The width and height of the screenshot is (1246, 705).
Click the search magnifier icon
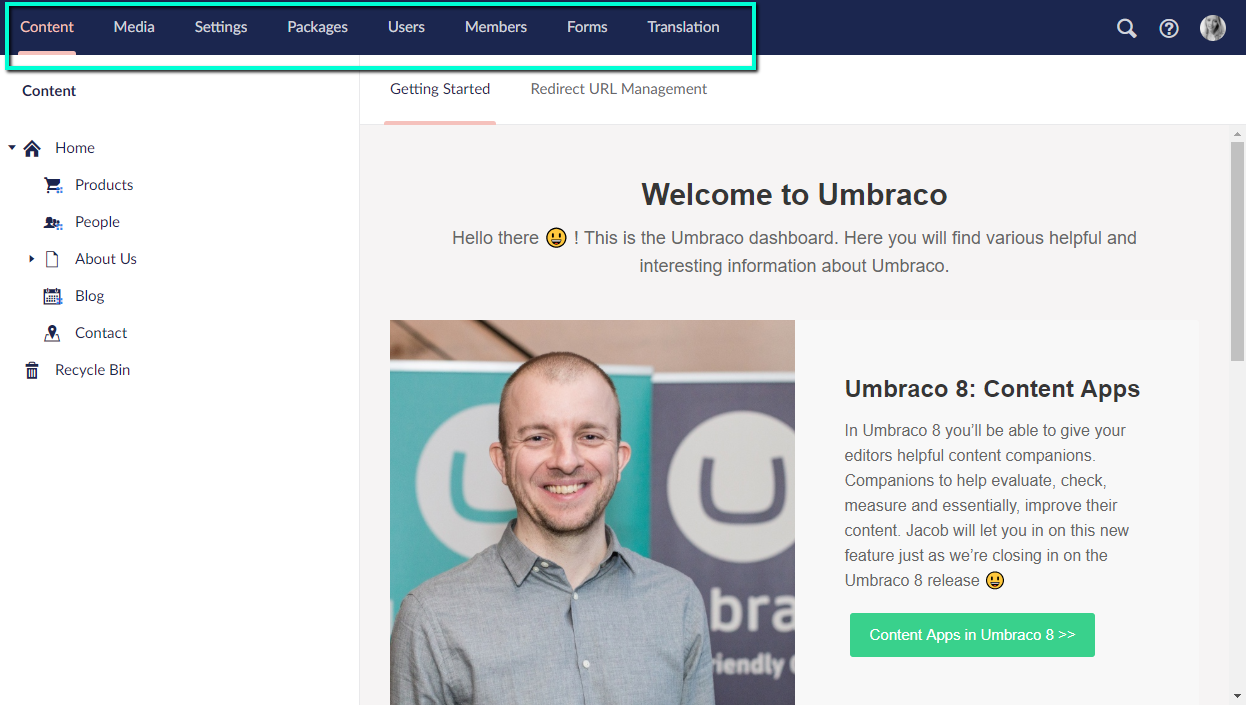pyautogui.click(x=1127, y=28)
